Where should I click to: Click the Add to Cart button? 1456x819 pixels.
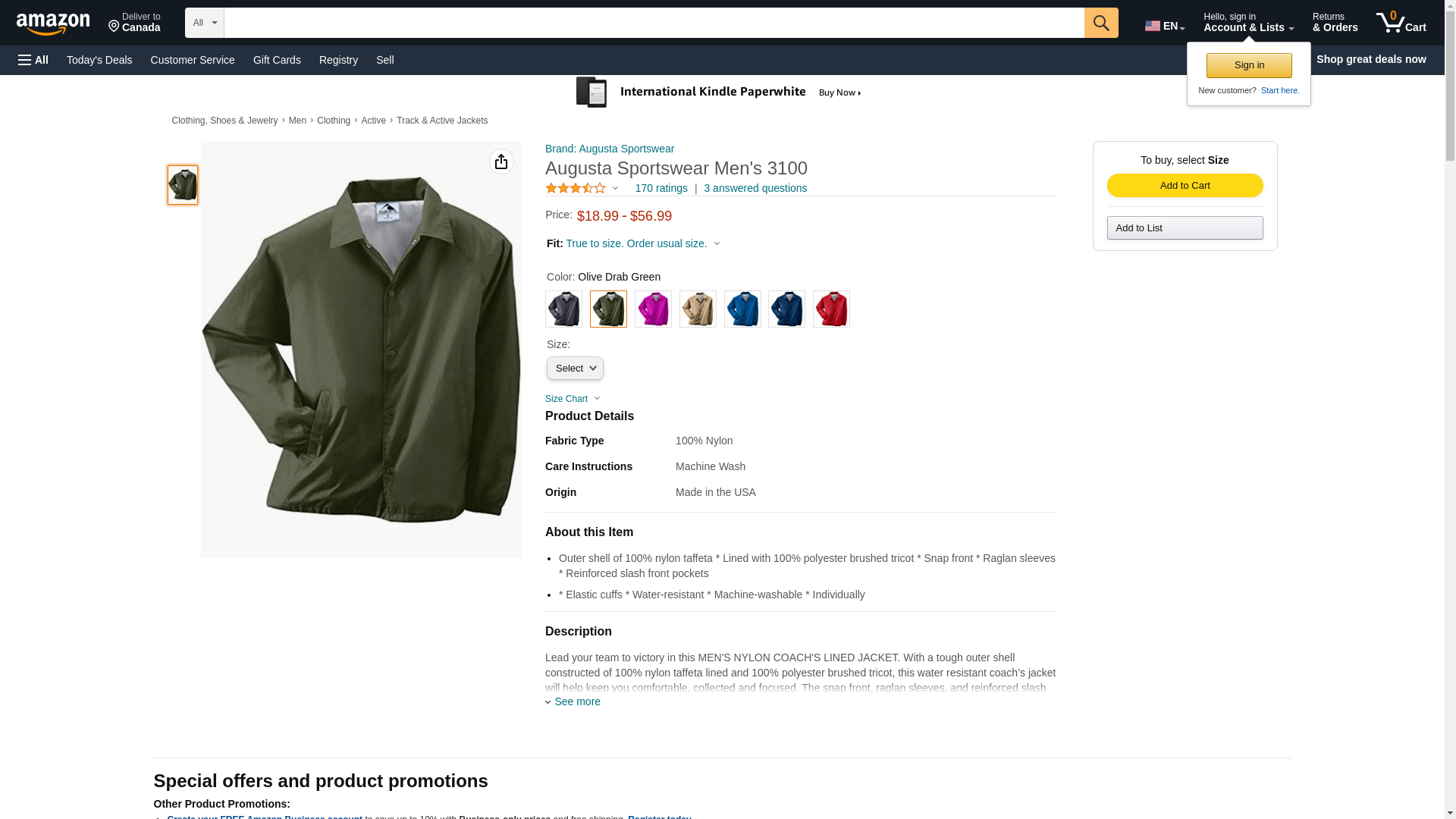tap(1185, 186)
